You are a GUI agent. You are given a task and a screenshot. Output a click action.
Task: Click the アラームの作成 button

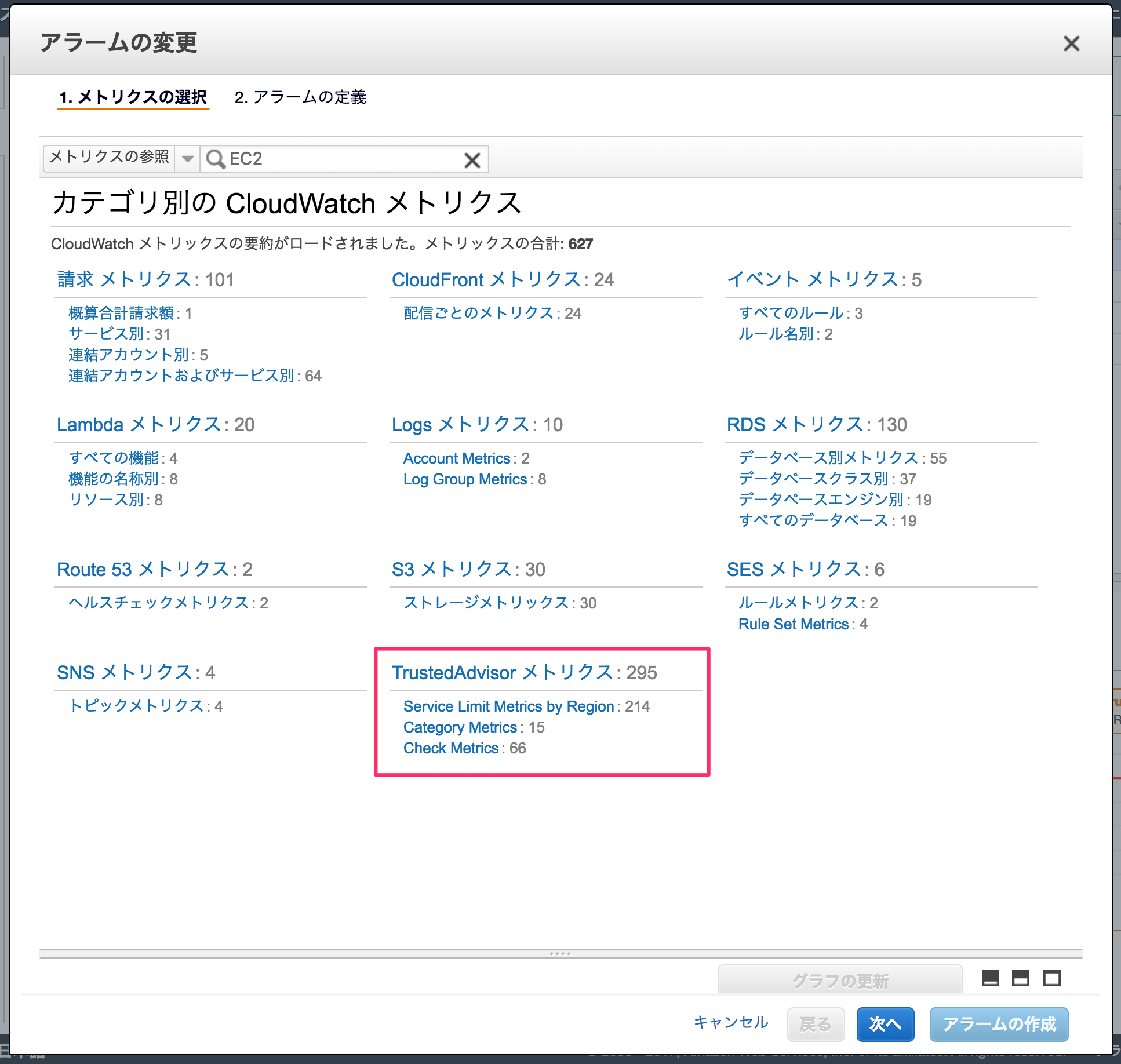999,1024
